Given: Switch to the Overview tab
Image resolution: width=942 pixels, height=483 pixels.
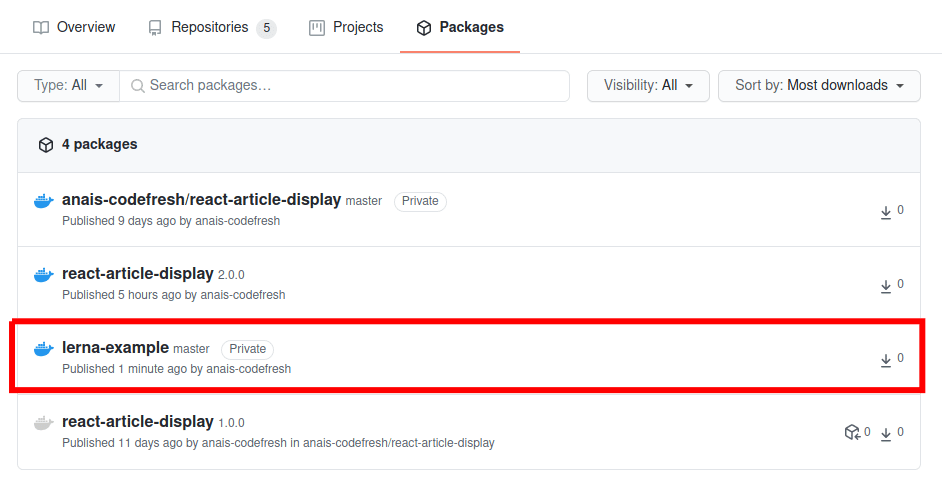Looking at the screenshot, I should pyautogui.click(x=74, y=27).
